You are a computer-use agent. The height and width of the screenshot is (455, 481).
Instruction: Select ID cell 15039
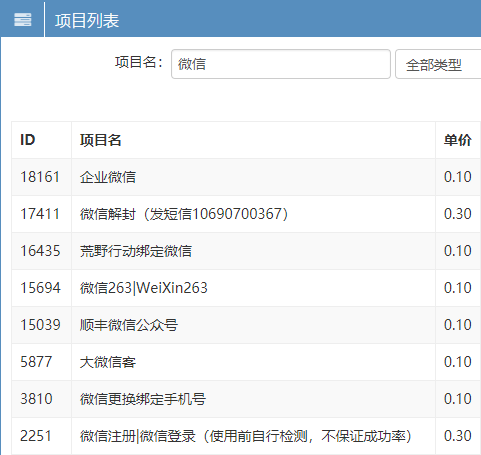tap(40, 325)
